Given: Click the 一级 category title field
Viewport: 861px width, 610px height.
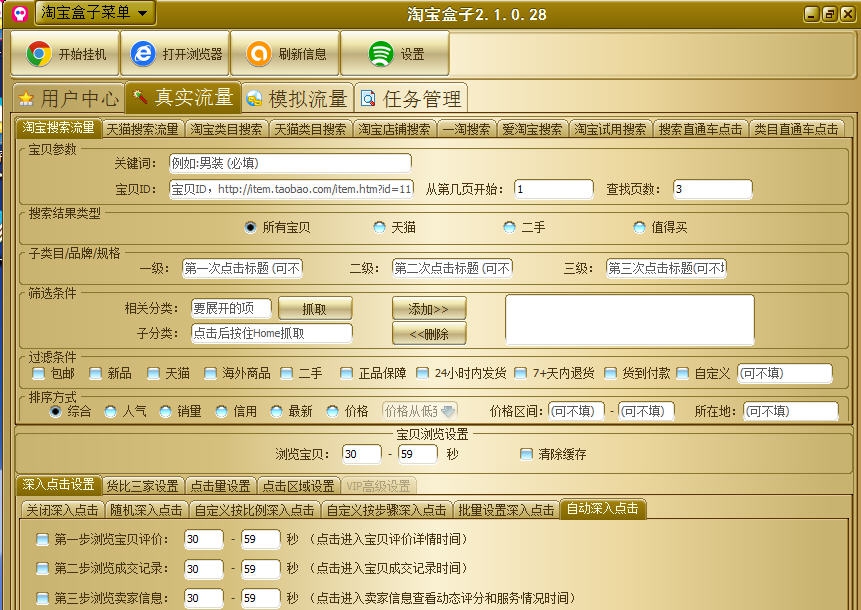Looking at the screenshot, I should point(242,268).
